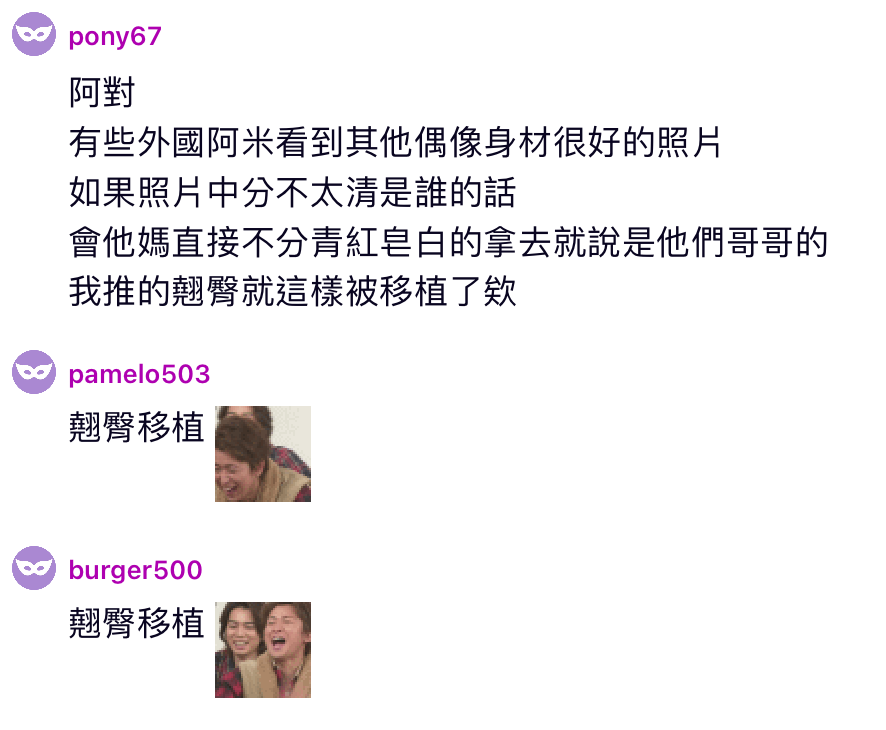Open the pamelo503 username link
Image resolution: width=886 pixels, height=730 pixels.
[x=139, y=374]
